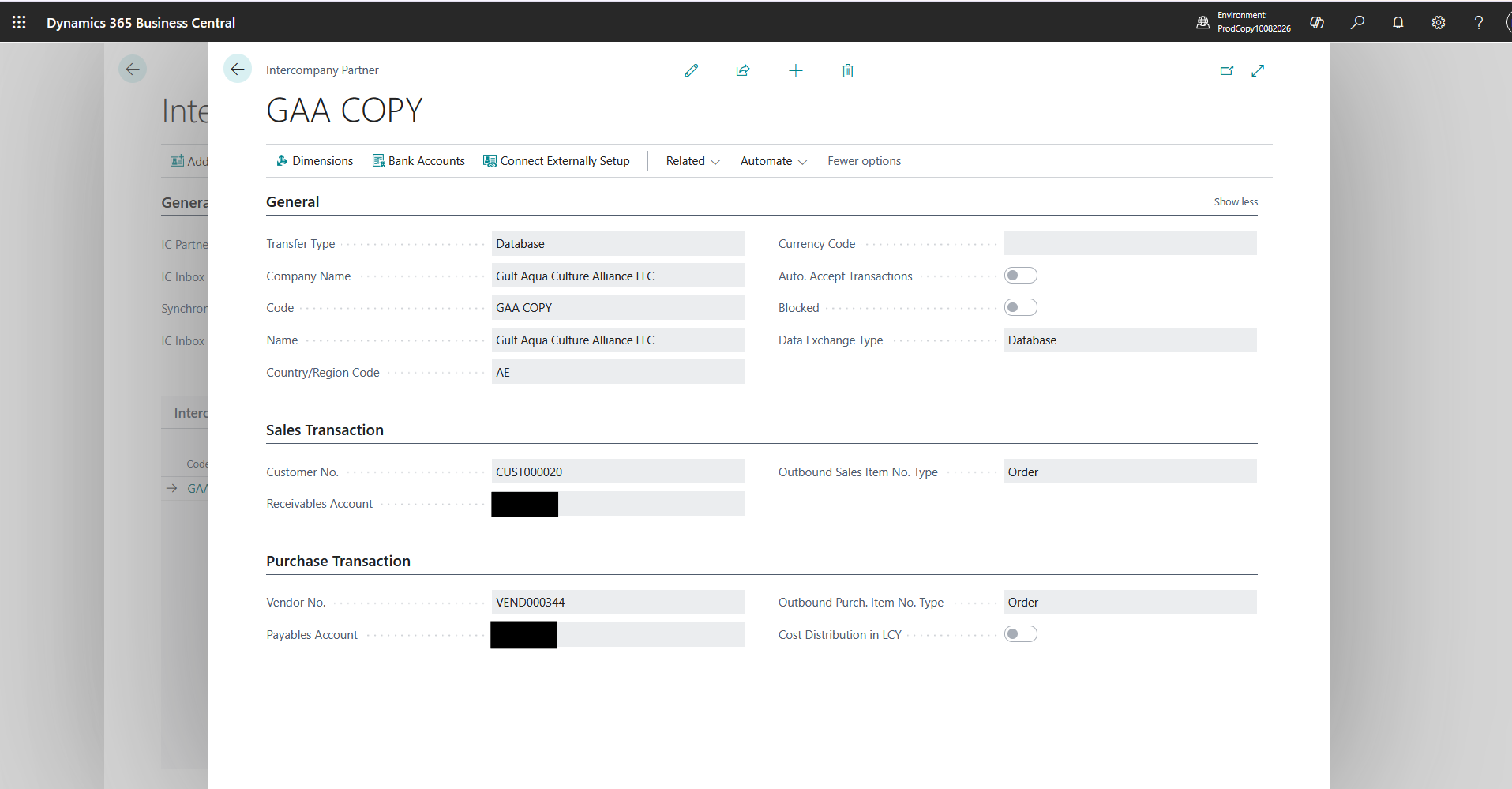Open Bank Accounts action
1512x789 pixels.
pyautogui.click(x=418, y=160)
